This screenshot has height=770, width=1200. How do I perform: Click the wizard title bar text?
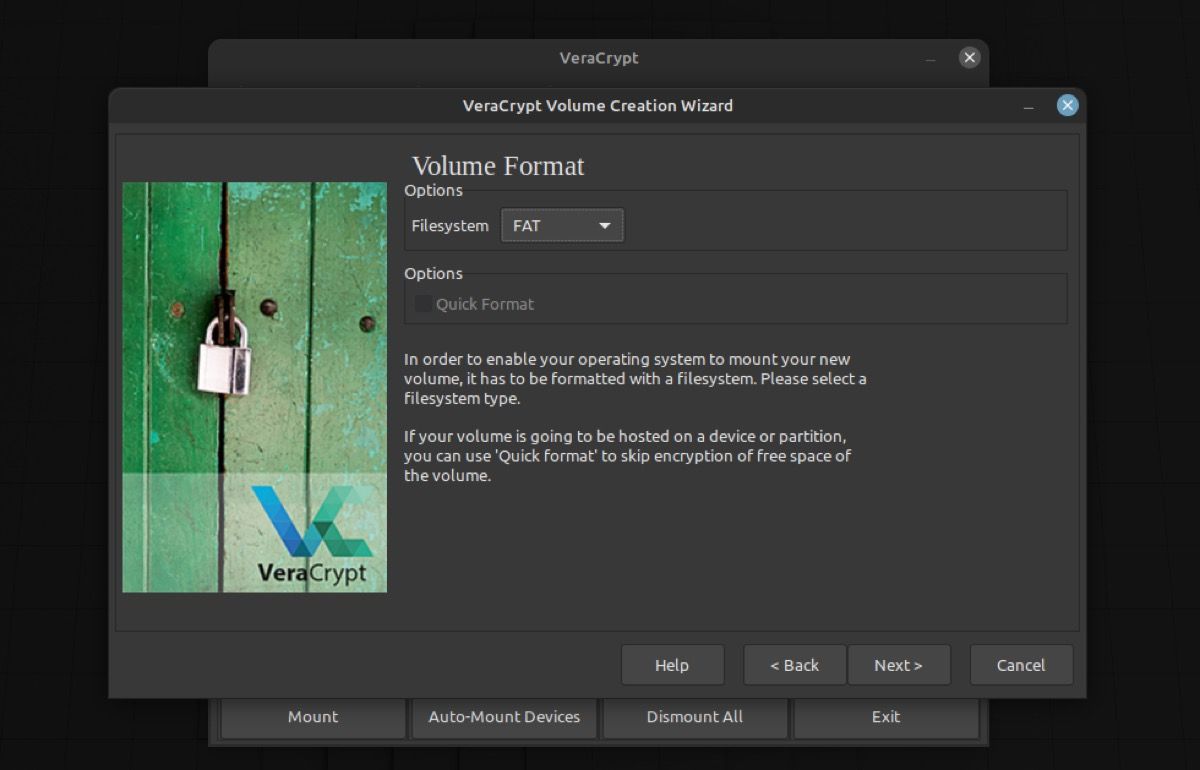tap(598, 105)
